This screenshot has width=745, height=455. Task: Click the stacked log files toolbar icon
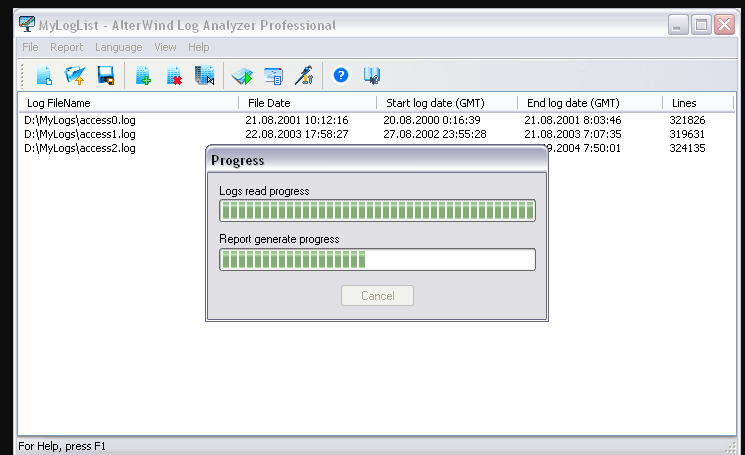204,76
